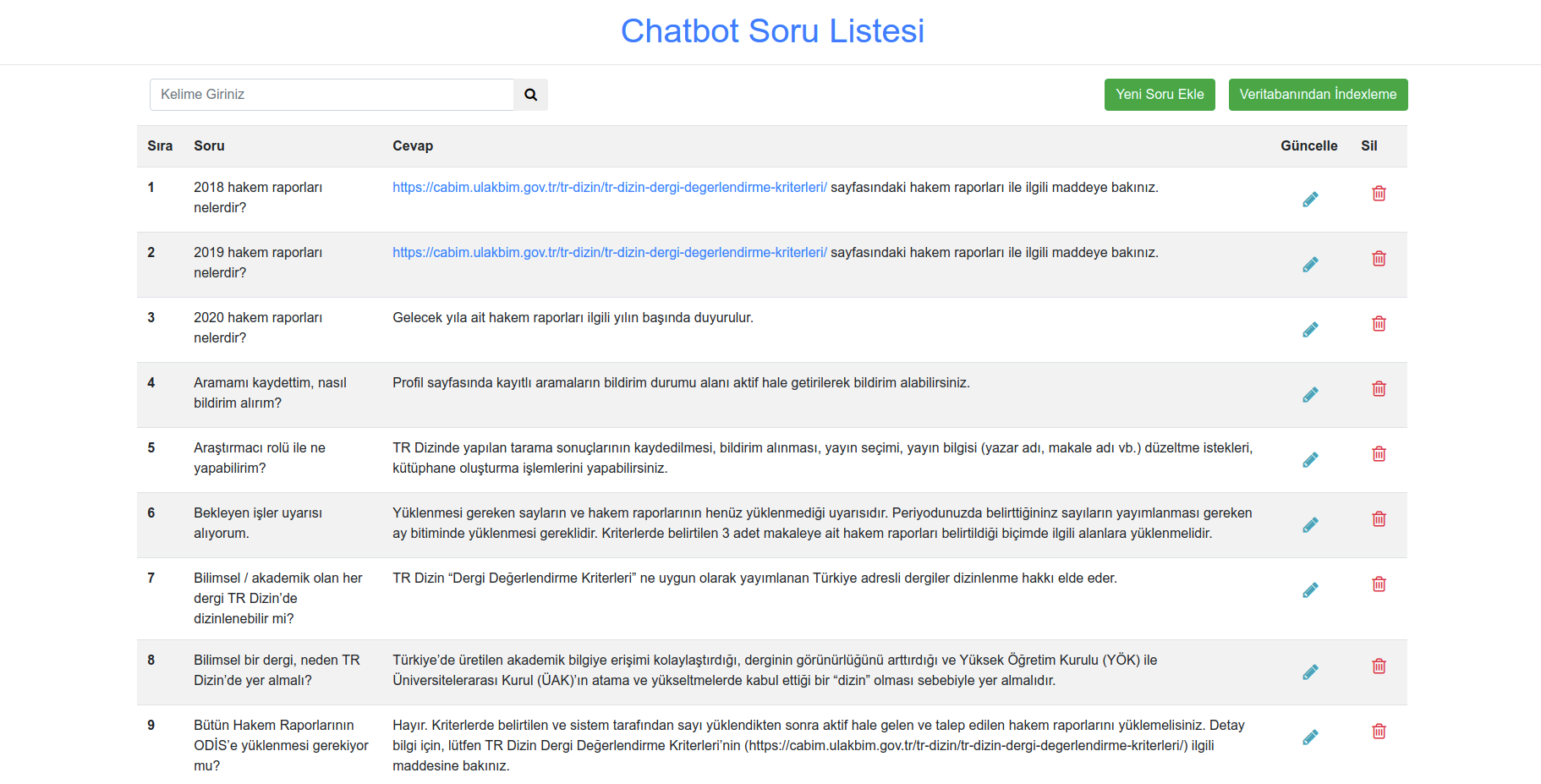Image resolution: width=1541 pixels, height=784 pixels.
Task: Select answer 'Gelecek yıla ait hakem raporları'
Action: pos(573,318)
